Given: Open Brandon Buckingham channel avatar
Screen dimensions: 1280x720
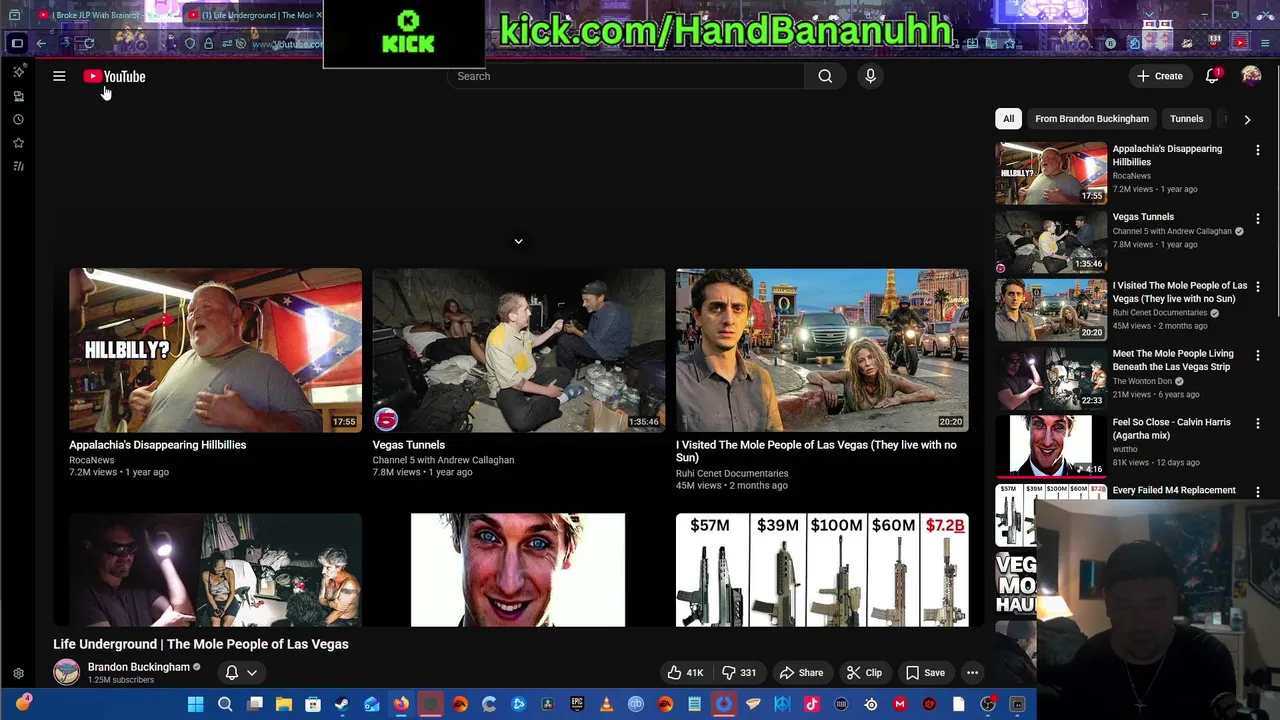Looking at the screenshot, I should click(67, 672).
